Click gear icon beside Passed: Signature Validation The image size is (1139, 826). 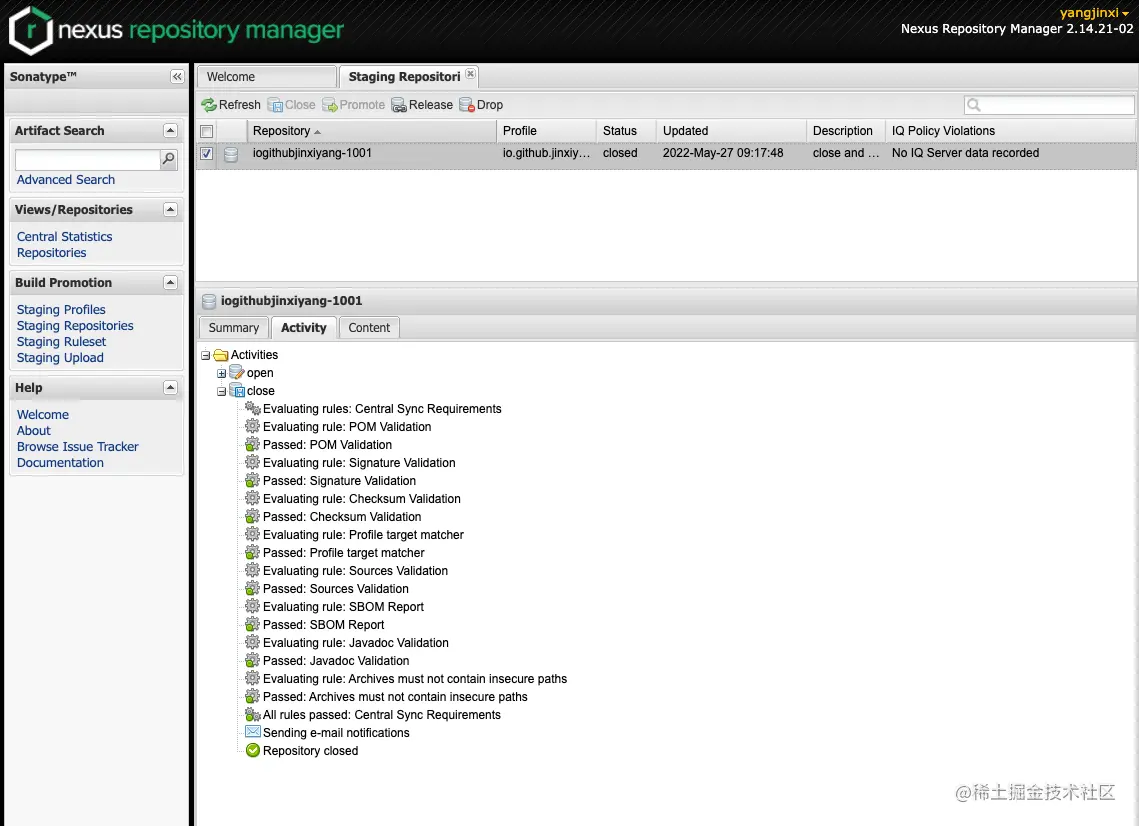253,480
